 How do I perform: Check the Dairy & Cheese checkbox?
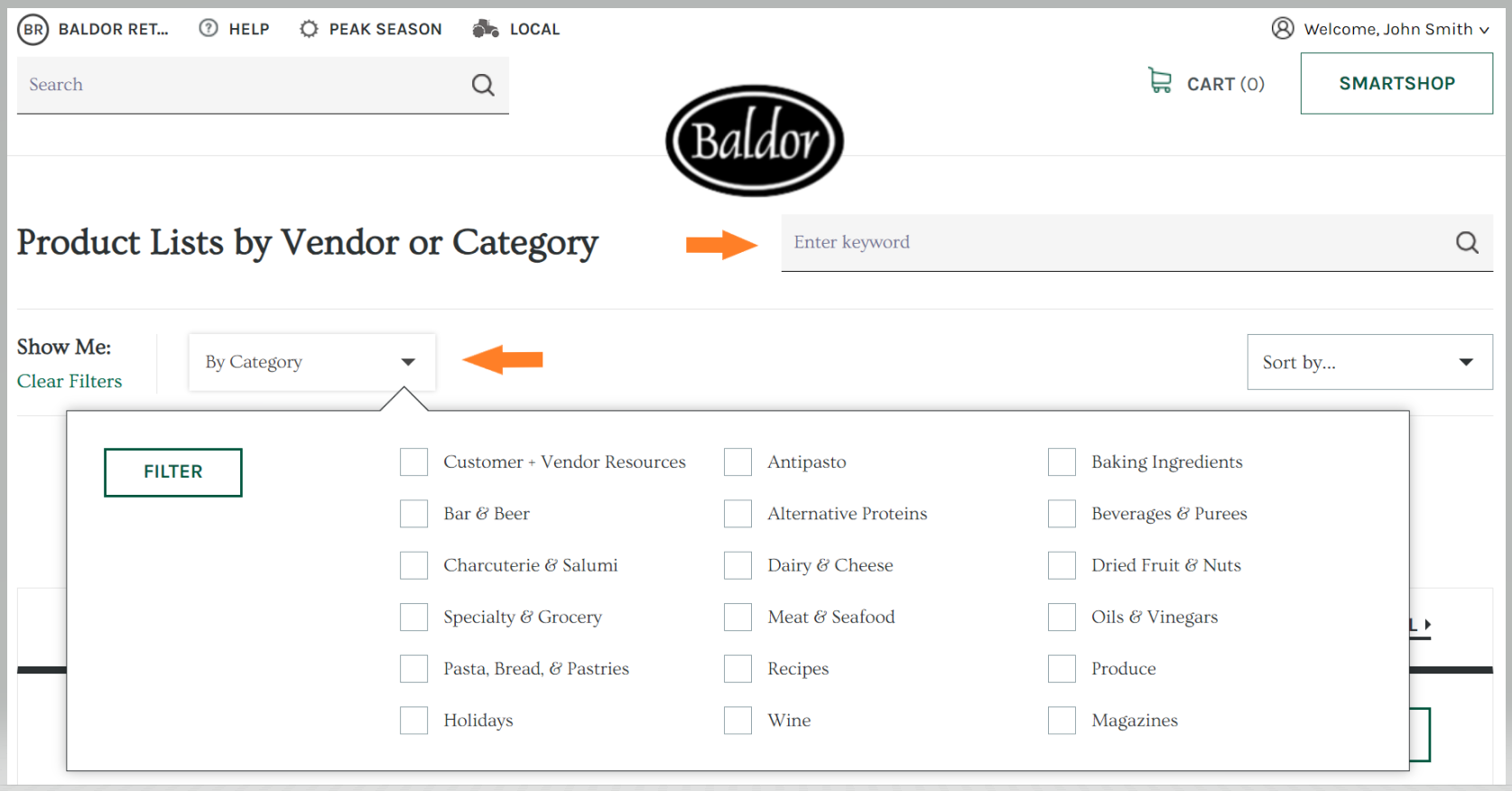click(x=737, y=565)
